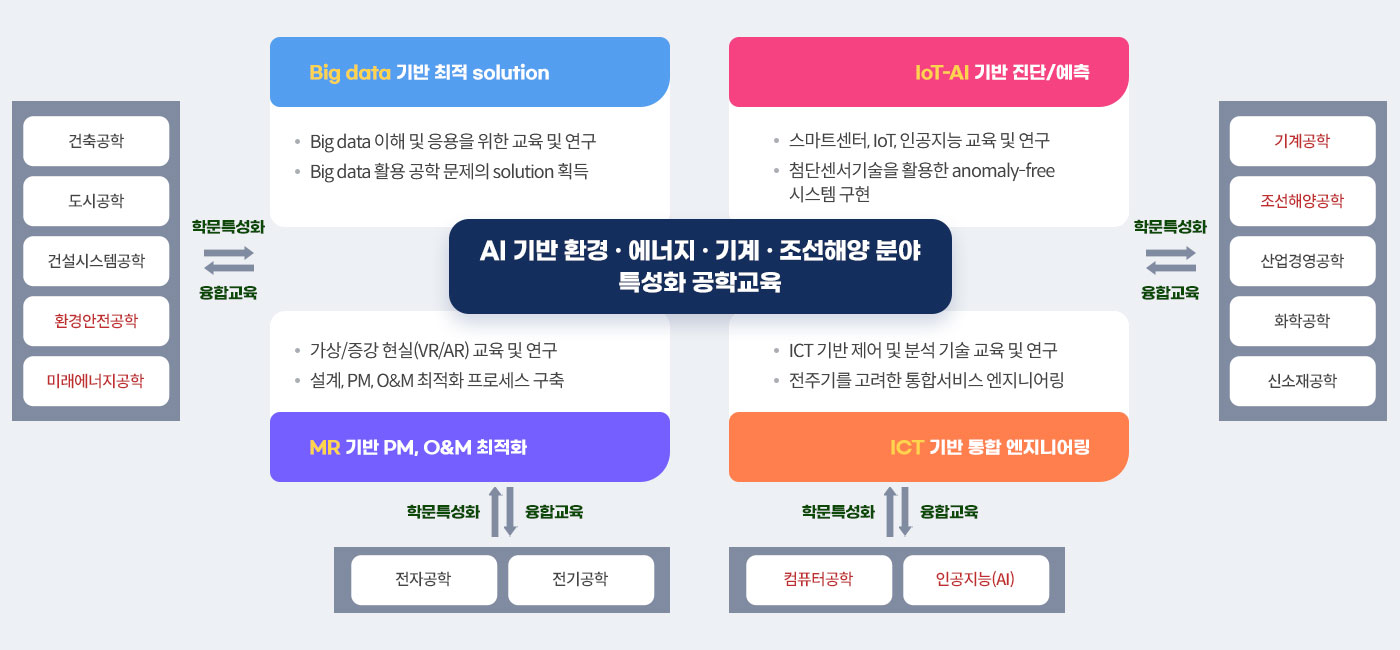Select the 산업경영공학 department box
1400x650 pixels.
pos(1302,261)
